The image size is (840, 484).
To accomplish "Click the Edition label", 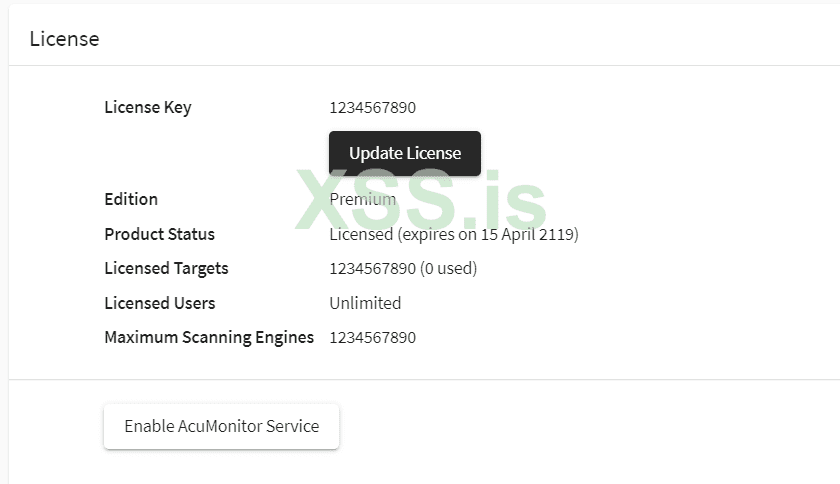I will coord(131,199).
